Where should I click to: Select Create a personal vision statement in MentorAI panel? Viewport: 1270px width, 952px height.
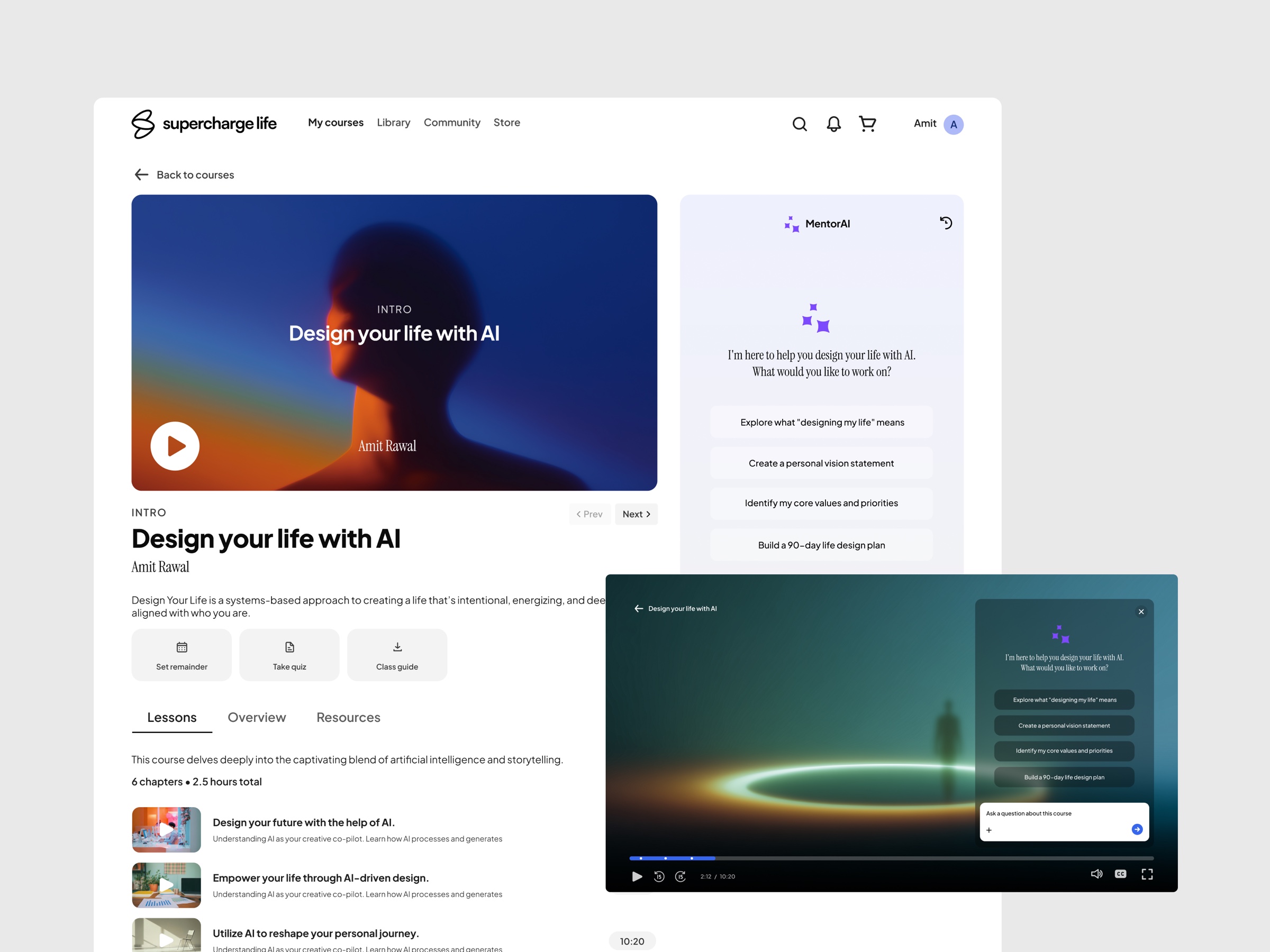click(822, 463)
